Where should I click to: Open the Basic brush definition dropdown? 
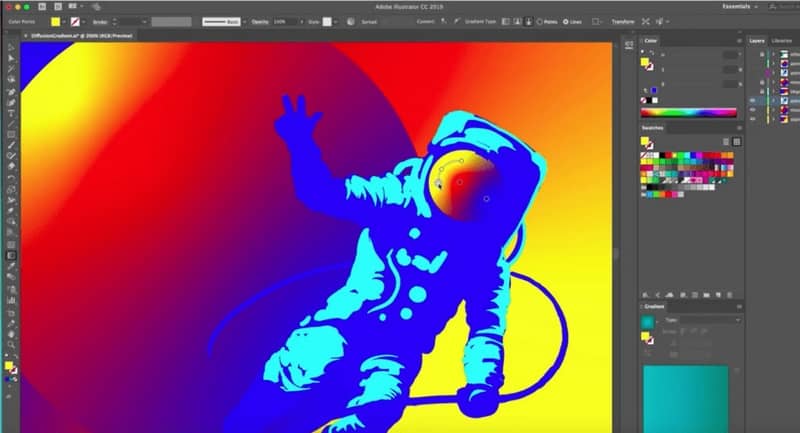point(244,22)
